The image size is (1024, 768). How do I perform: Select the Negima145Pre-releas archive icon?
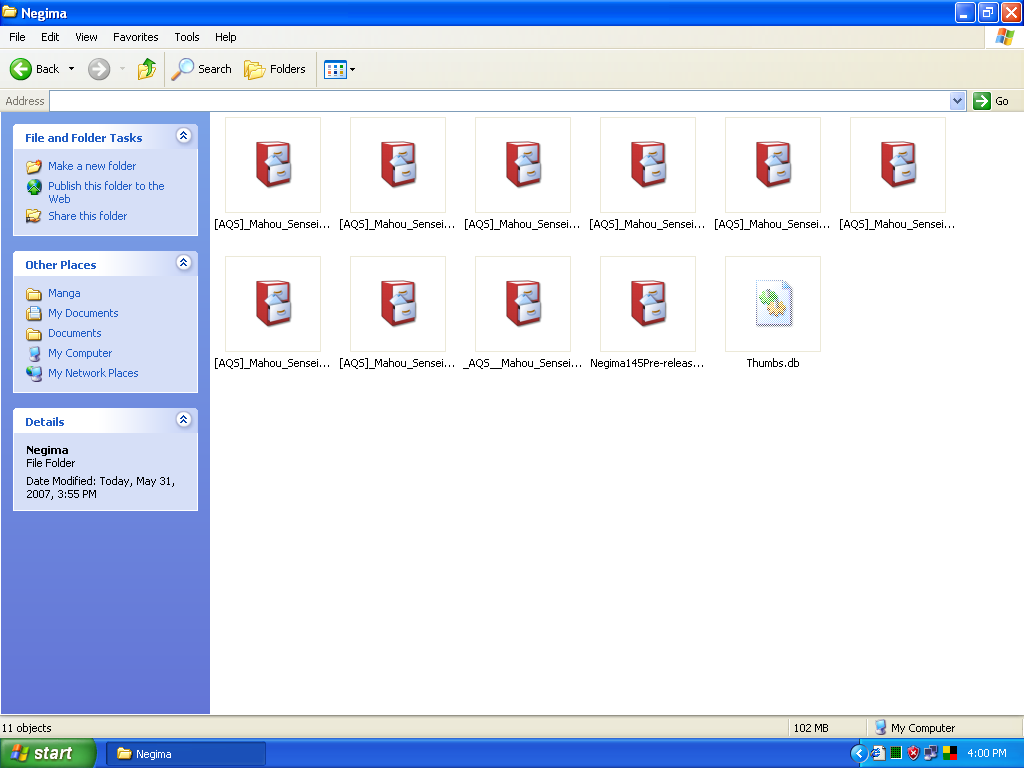pyautogui.click(x=648, y=304)
